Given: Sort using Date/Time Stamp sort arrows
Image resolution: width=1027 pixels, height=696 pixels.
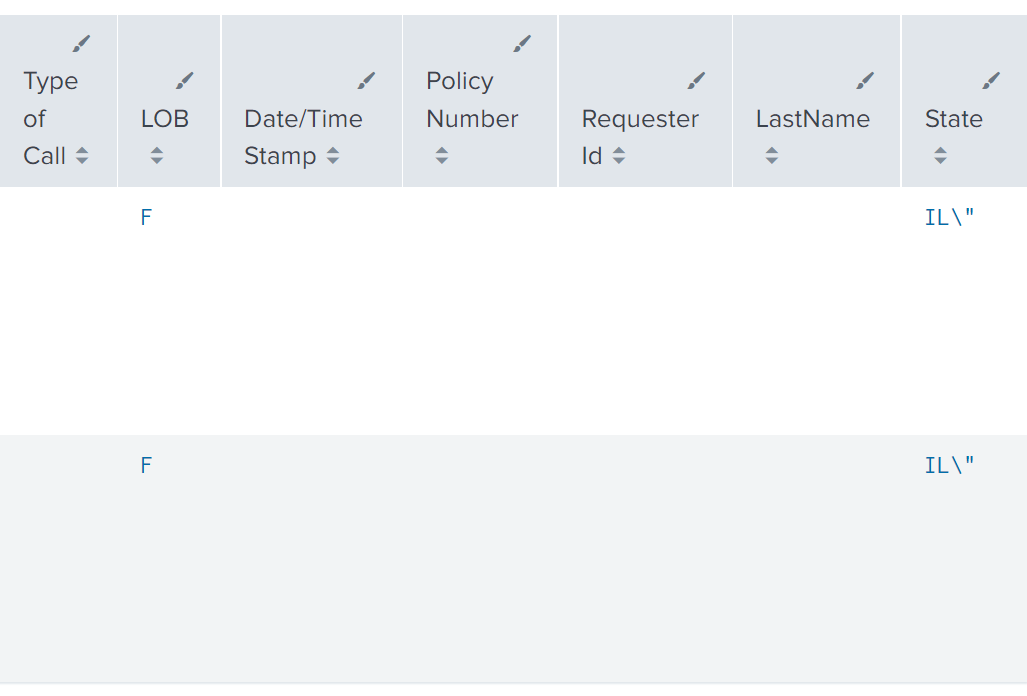Looking at the screenshot, I should pos(333,156).
